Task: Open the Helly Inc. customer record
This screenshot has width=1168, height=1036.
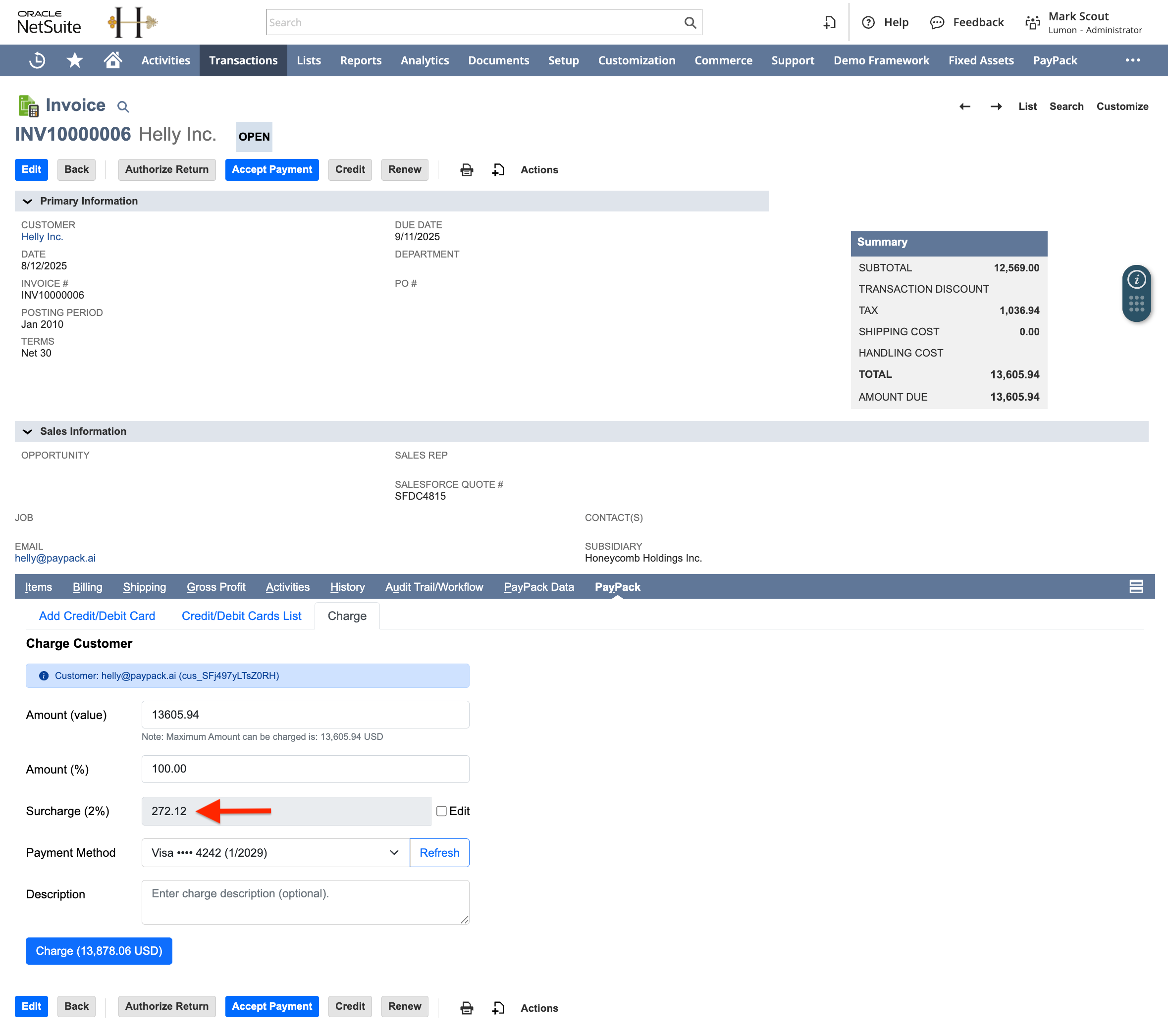Action: pos(42,237)
